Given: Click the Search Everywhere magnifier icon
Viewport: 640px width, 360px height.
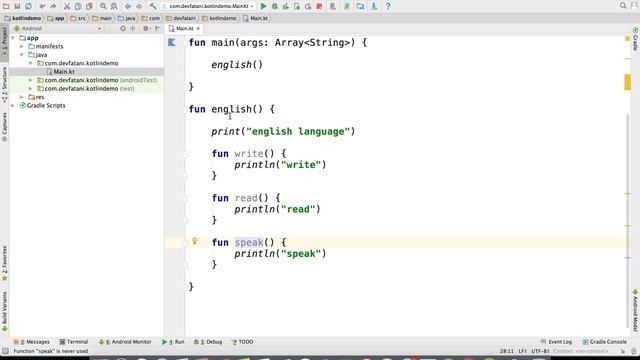Looking at the screenshot, I should click(x=623, y=6).
